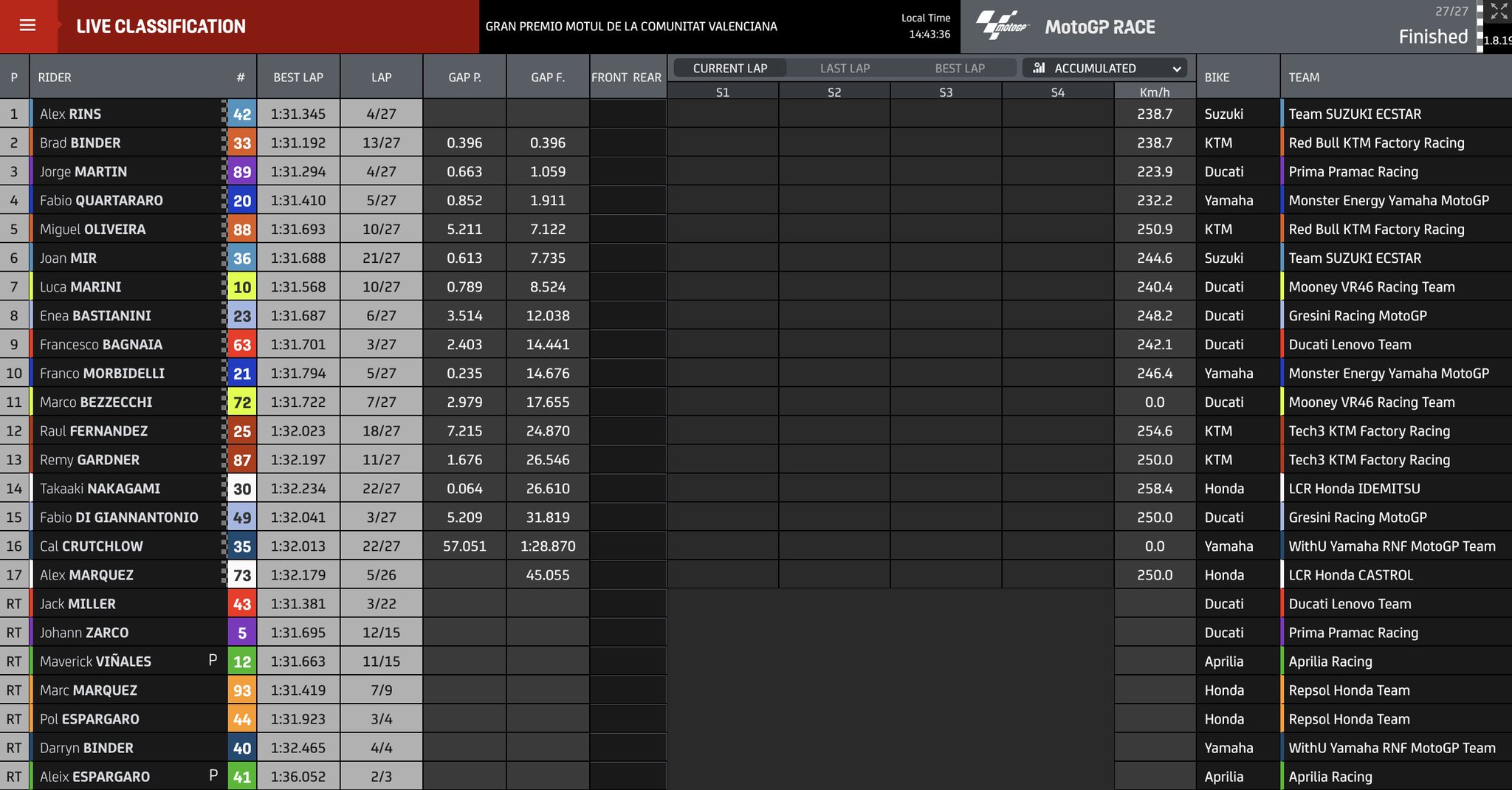Image resolution: width=1512 pixels, height=790 pixels.
Task: Click the bar chart icon beside ACCUMULATED
Action: [x=1039, y=68]
